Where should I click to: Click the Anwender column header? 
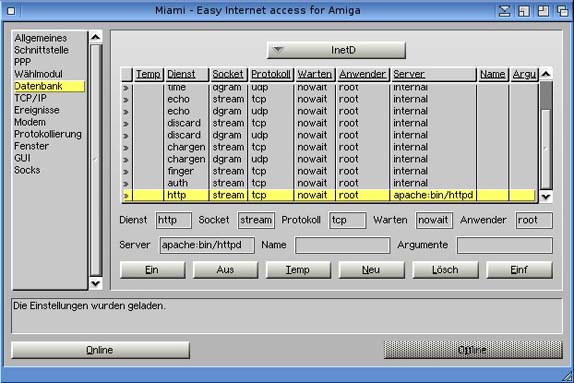click(x=363, y=74)
